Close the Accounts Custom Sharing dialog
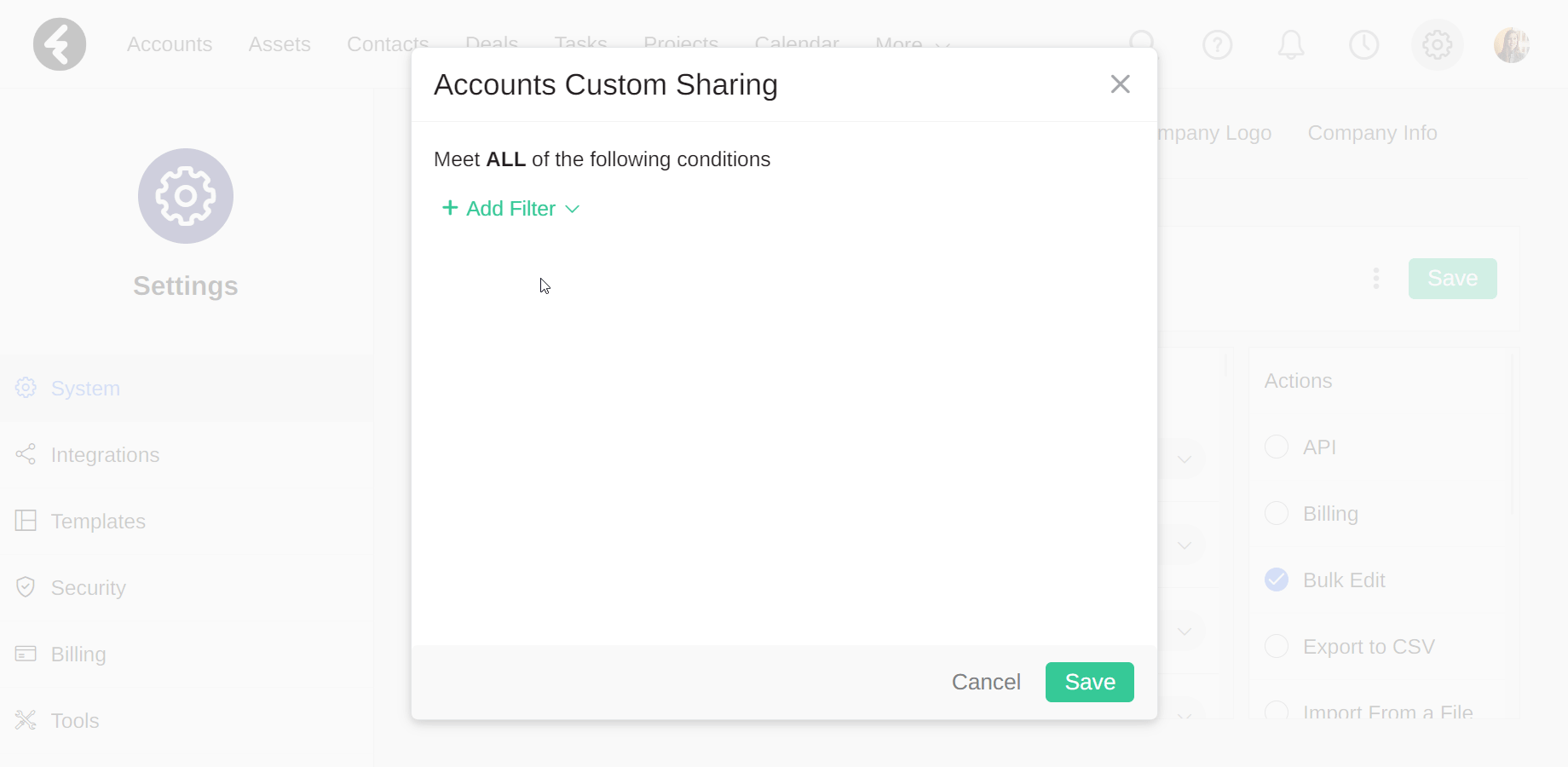 click(x=1120, y=84)
